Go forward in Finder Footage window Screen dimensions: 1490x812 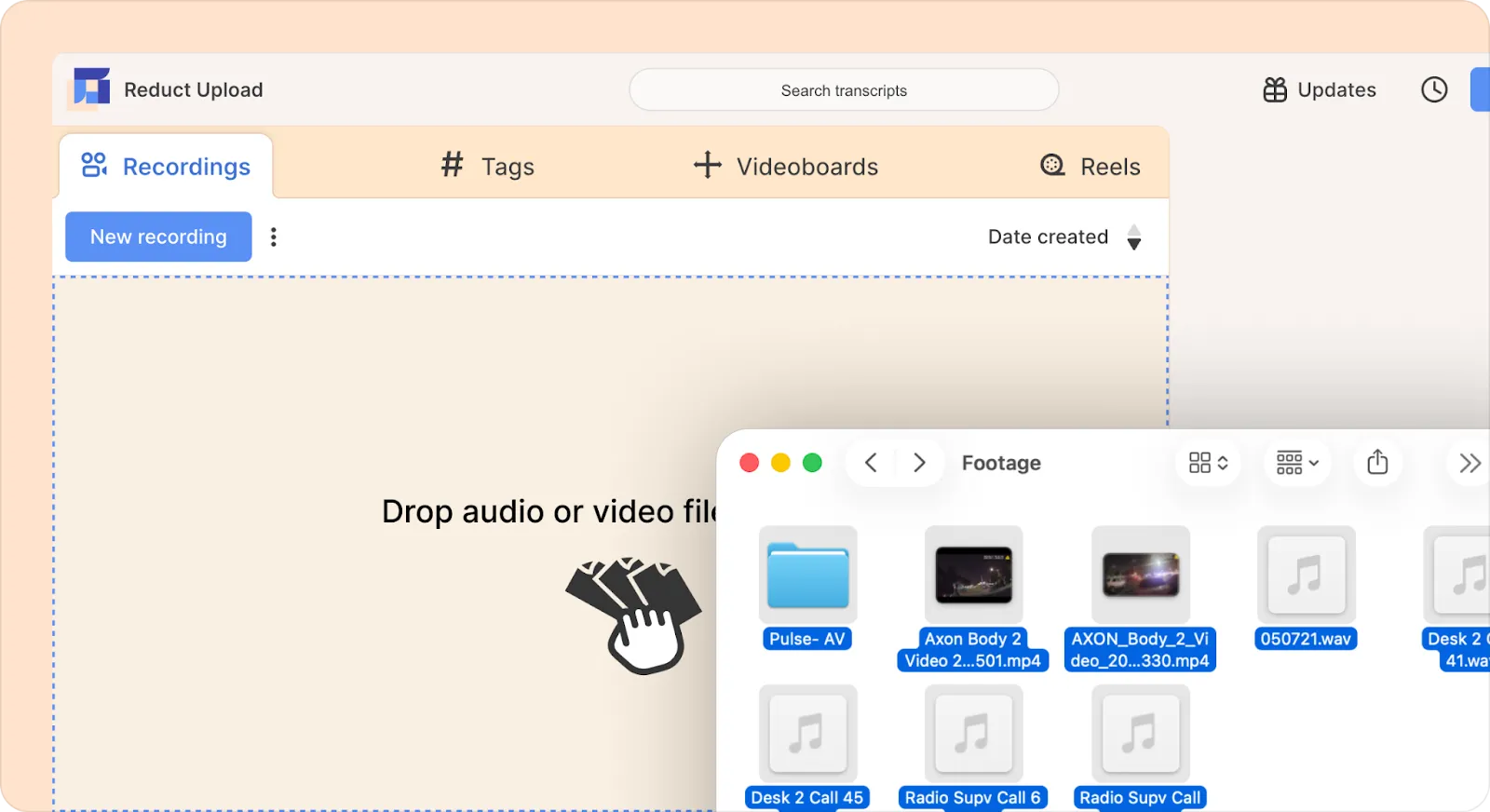pyautogui.click(x=919, y=463)
